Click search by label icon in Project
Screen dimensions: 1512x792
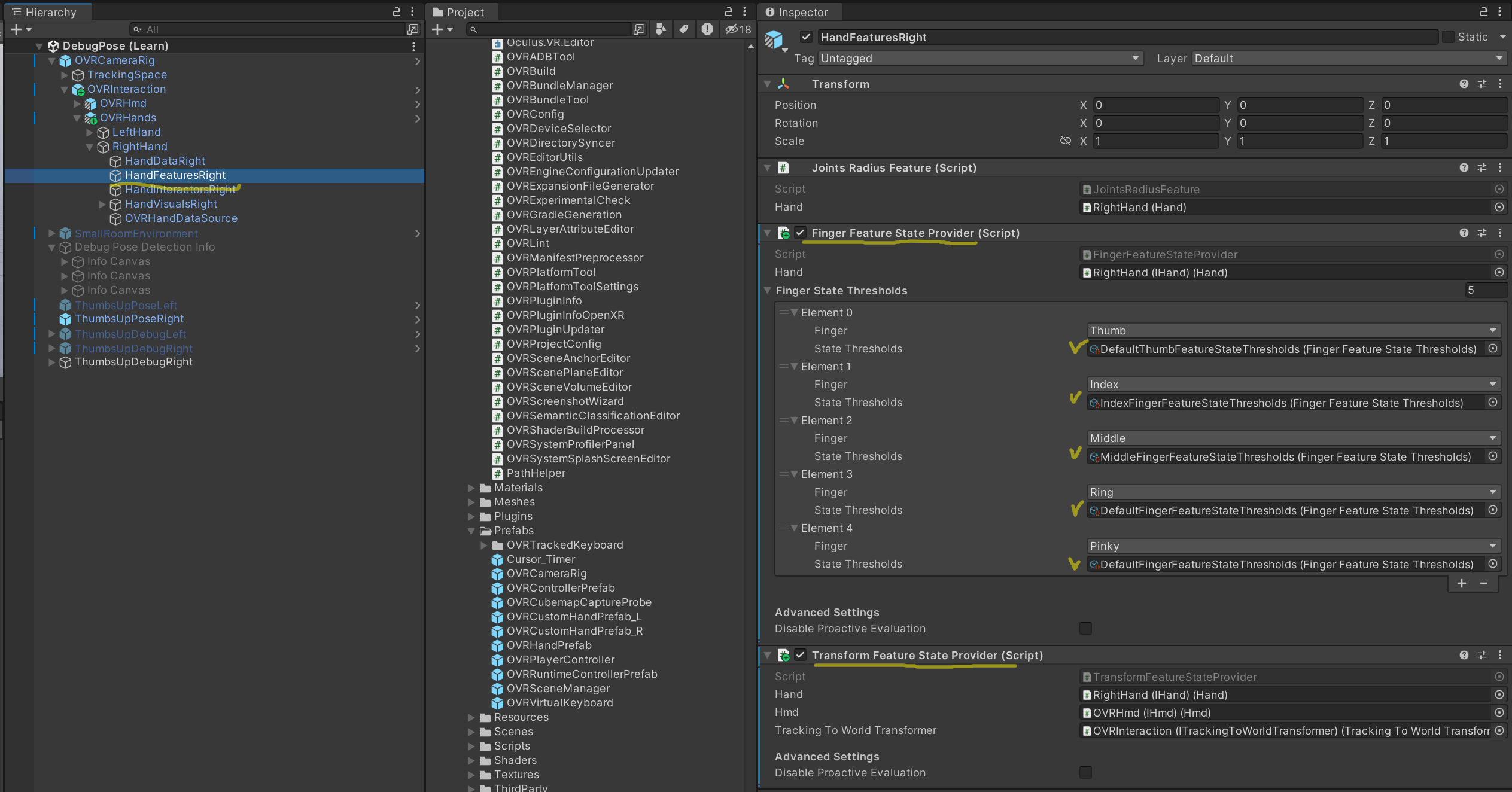tap(684, 29)
